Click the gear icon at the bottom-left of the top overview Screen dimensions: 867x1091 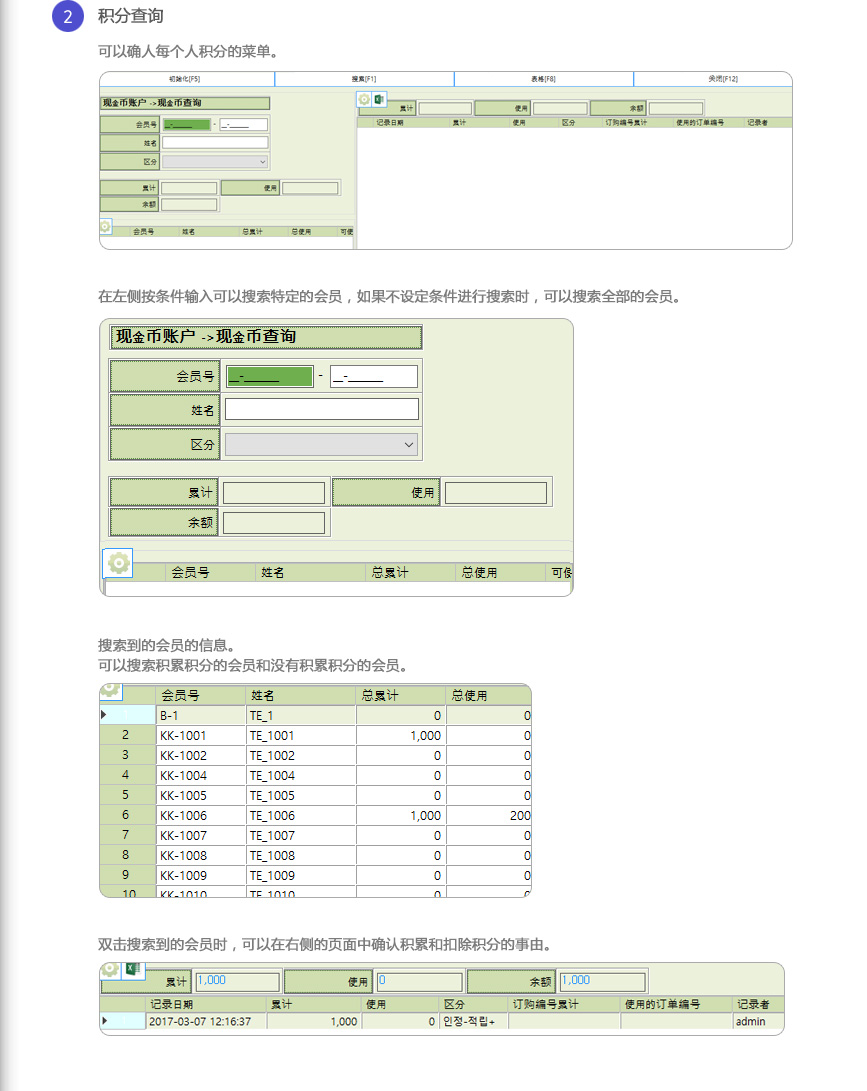pos(105,227)
